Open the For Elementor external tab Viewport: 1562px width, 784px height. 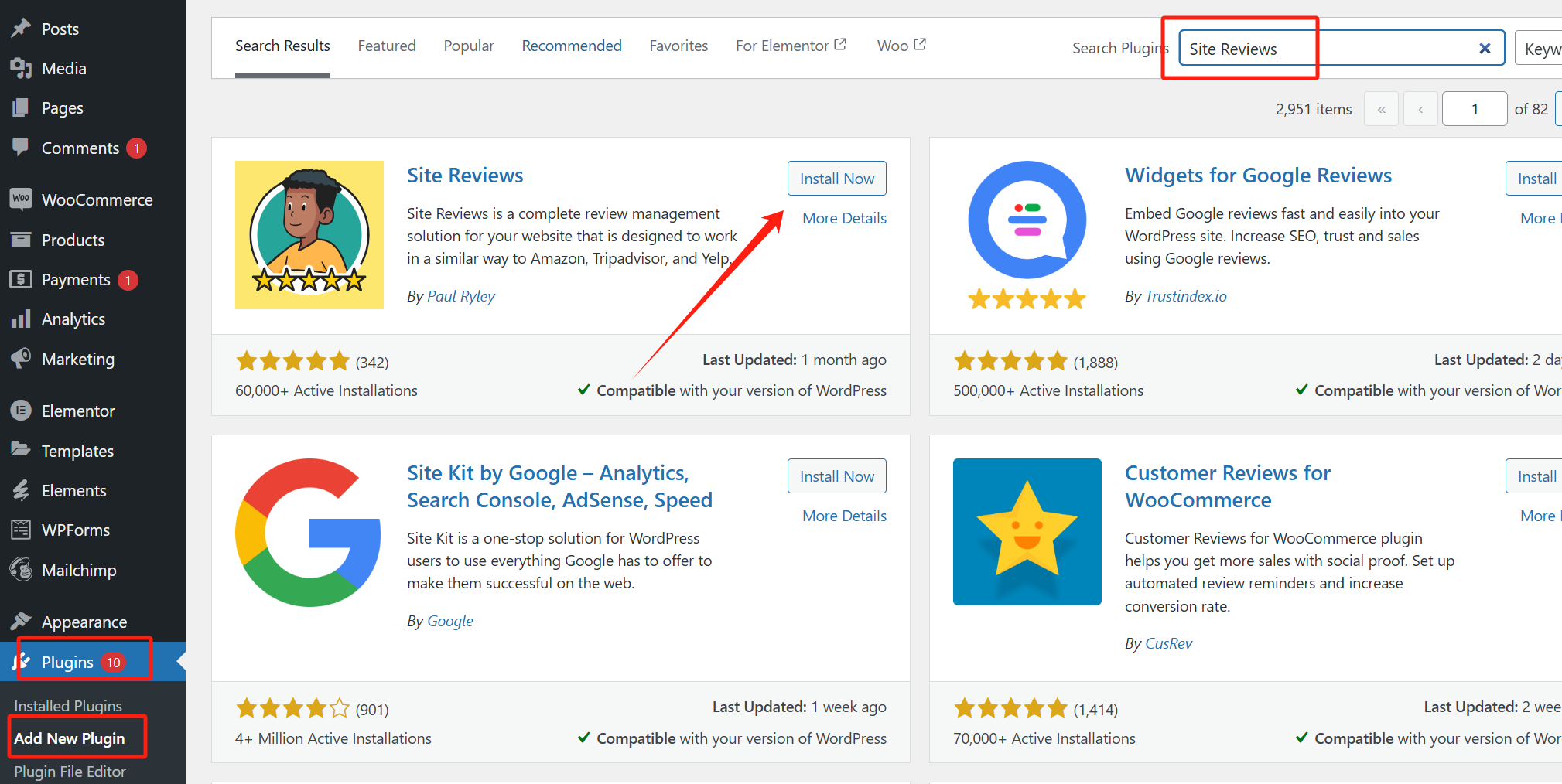[791, 46]
